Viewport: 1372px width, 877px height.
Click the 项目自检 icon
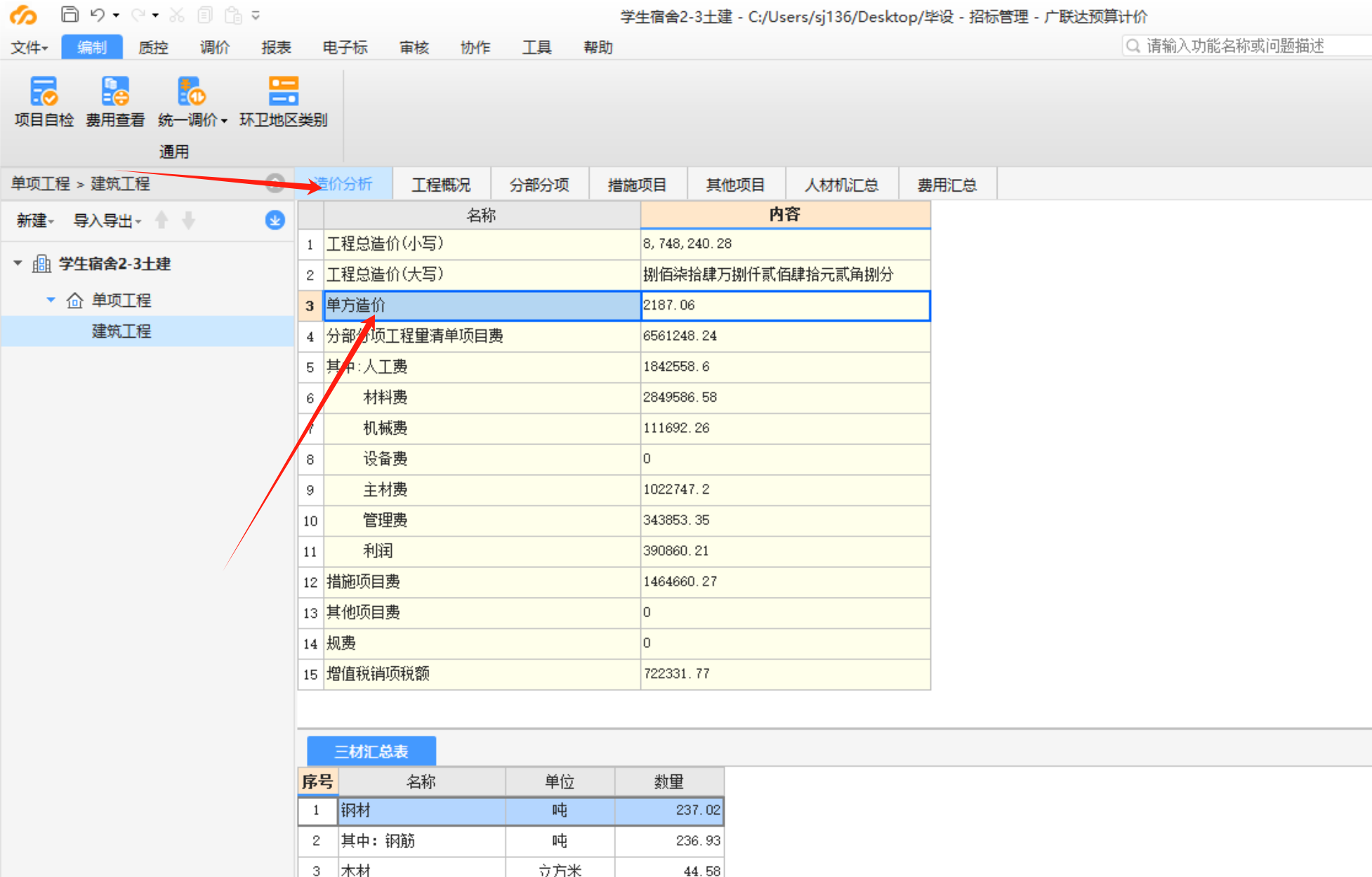tap(44, 91)
